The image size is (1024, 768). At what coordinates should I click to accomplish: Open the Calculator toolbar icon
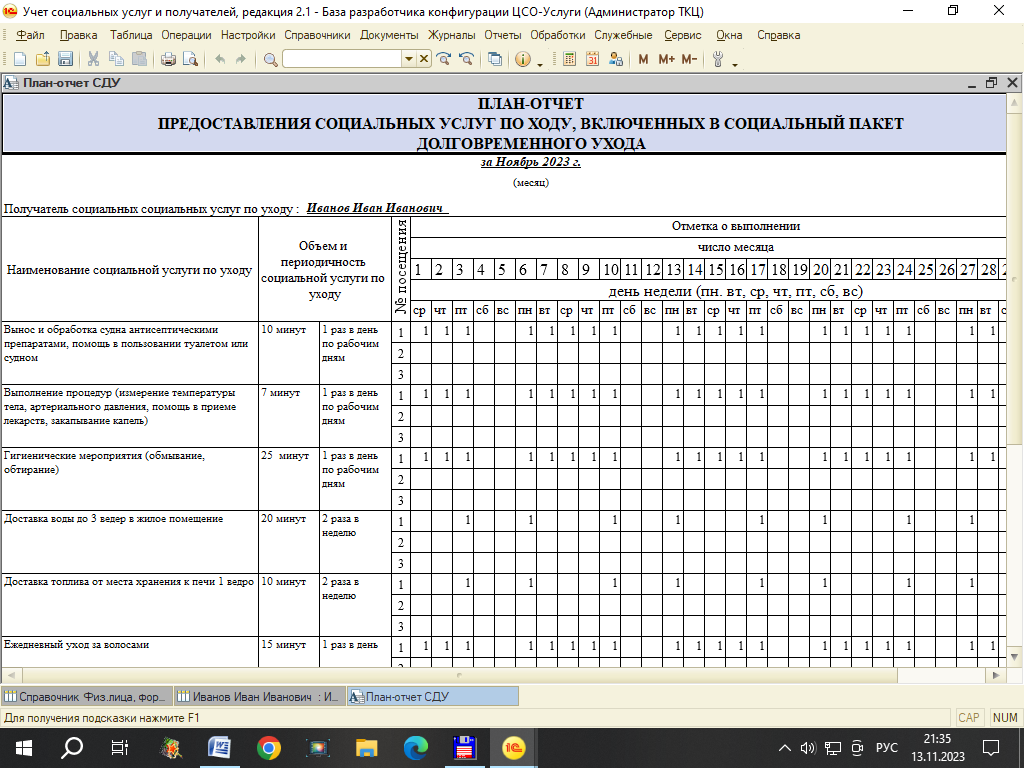[x=569, y=59]
